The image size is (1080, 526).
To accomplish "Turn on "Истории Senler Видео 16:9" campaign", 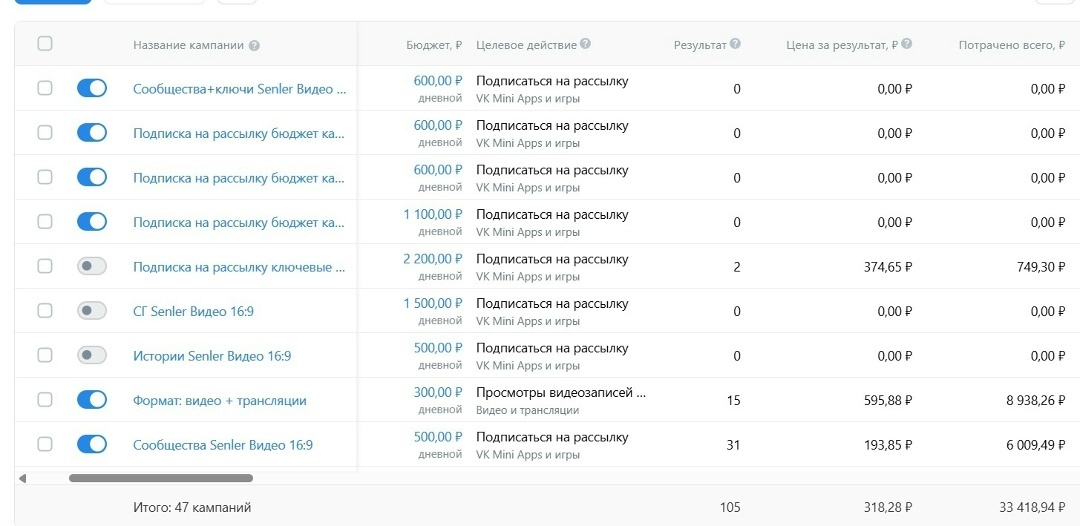I will tap(92, 355).
